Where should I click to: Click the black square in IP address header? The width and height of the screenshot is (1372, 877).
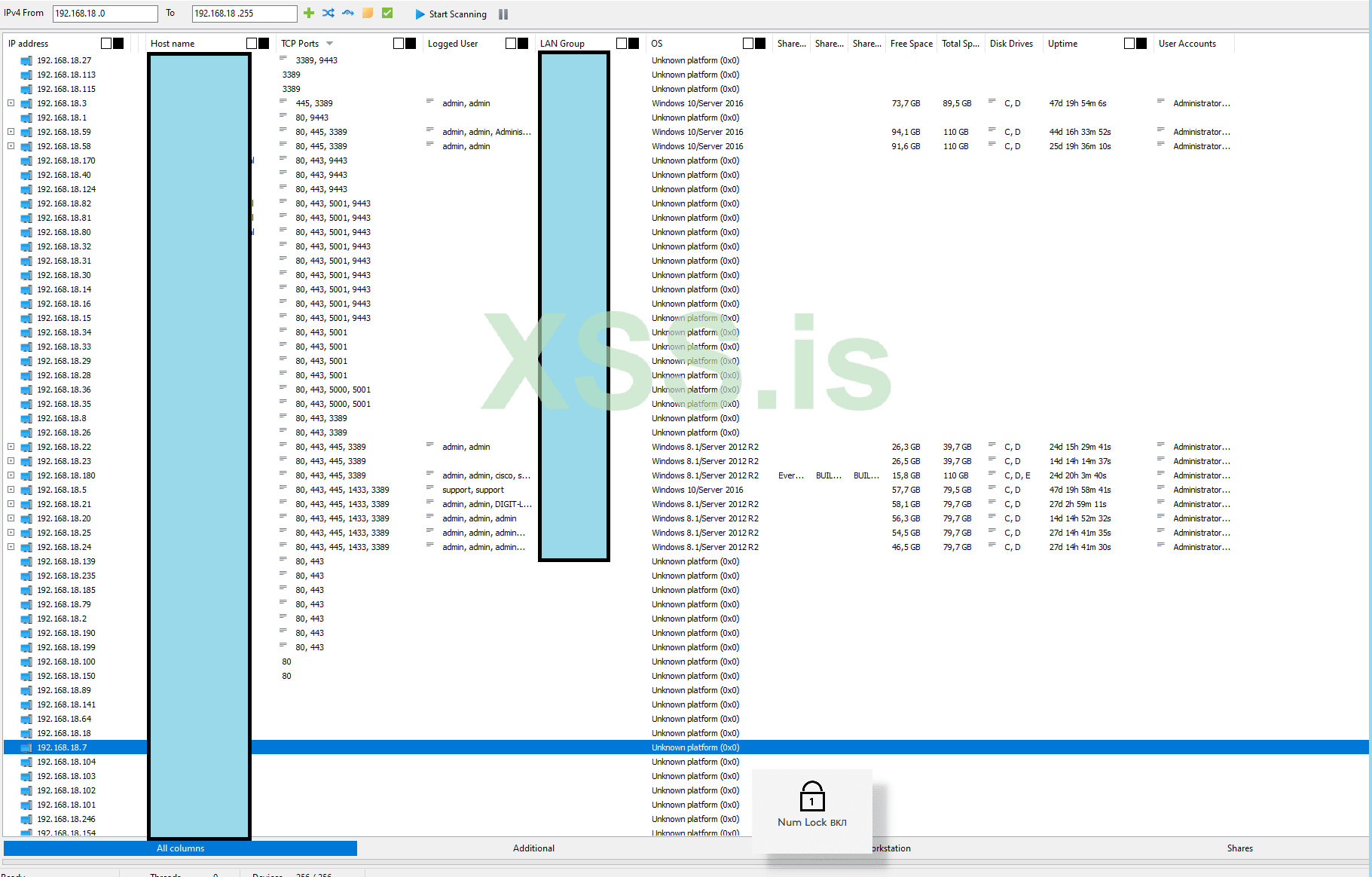point(118,44)
